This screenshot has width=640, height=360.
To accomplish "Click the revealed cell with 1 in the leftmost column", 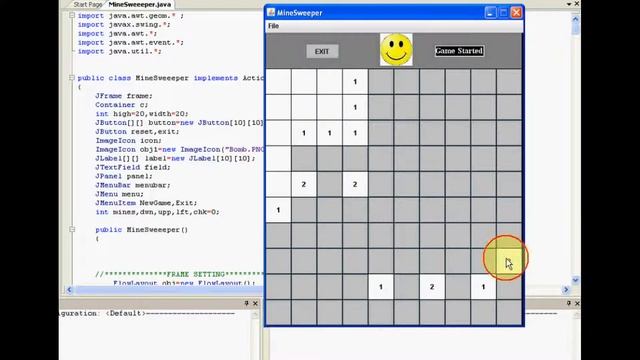I will tap(278, 210).
